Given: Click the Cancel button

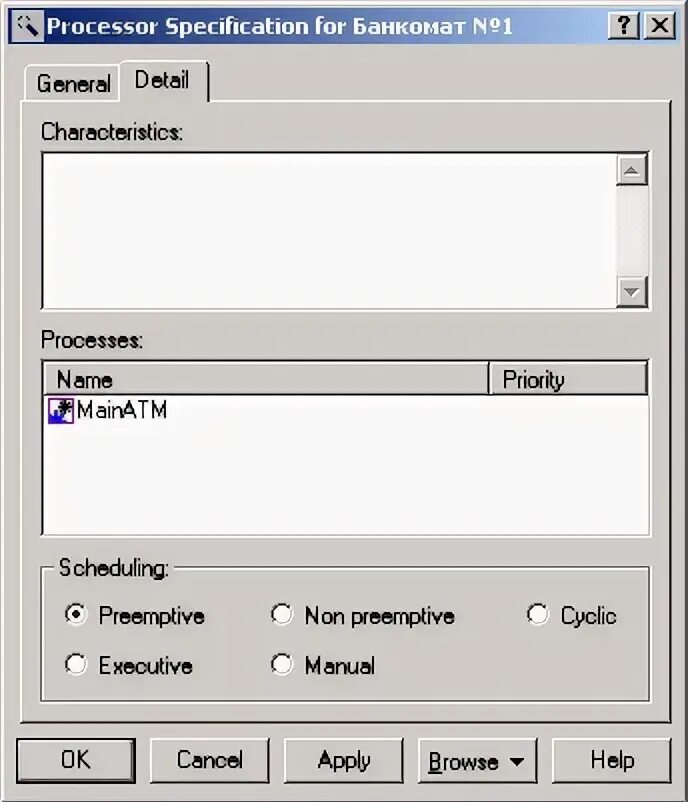Looking at the screenshot, I should pyautogui.click(x=210, y=761).
